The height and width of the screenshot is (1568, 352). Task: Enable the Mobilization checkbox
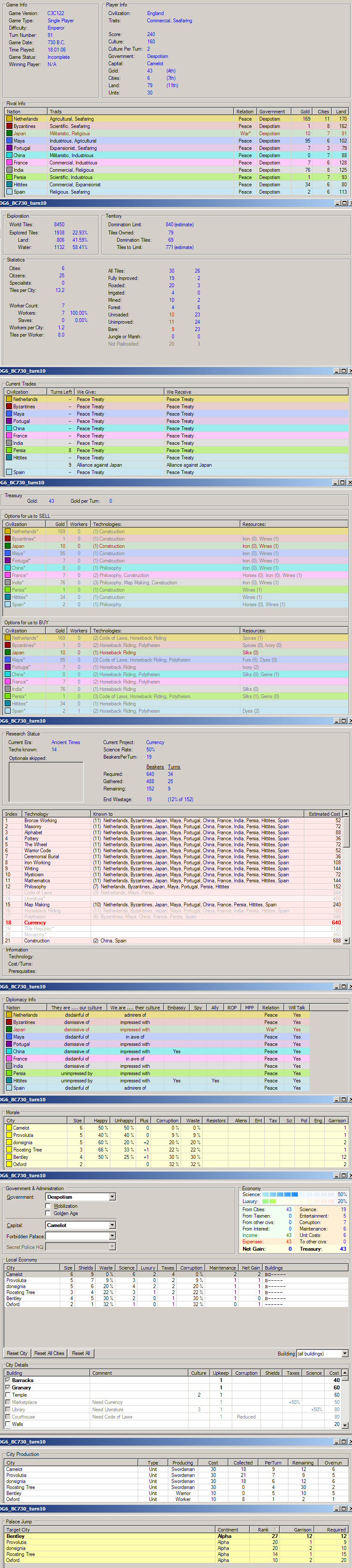click(x=48, y=1206)
